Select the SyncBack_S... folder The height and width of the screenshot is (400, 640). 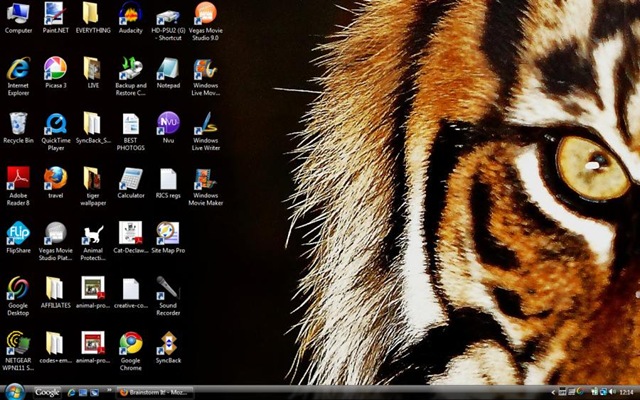(93, 129)
